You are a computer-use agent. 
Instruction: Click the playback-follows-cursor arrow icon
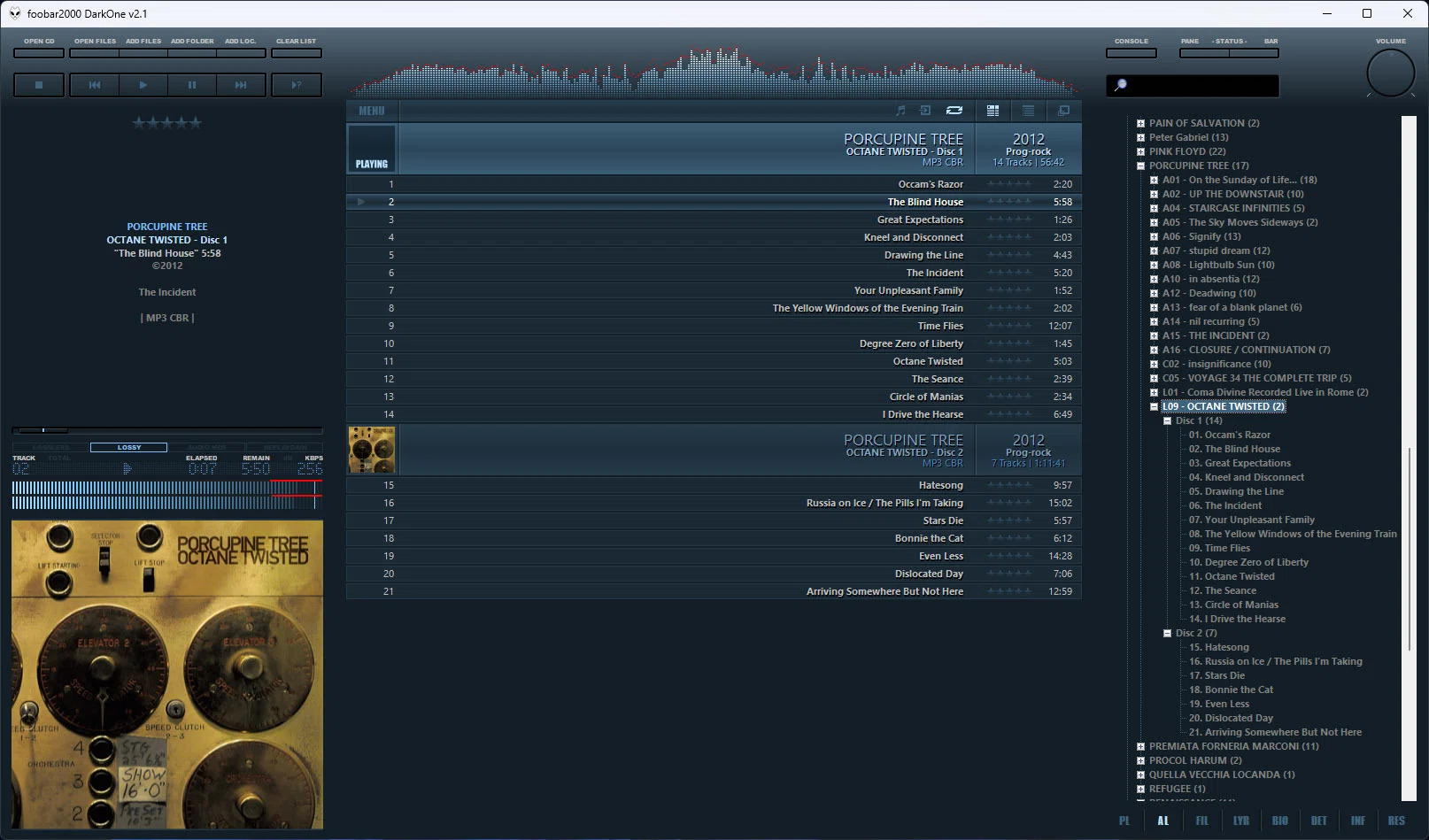pyautogui.click(x=925, y=111)
